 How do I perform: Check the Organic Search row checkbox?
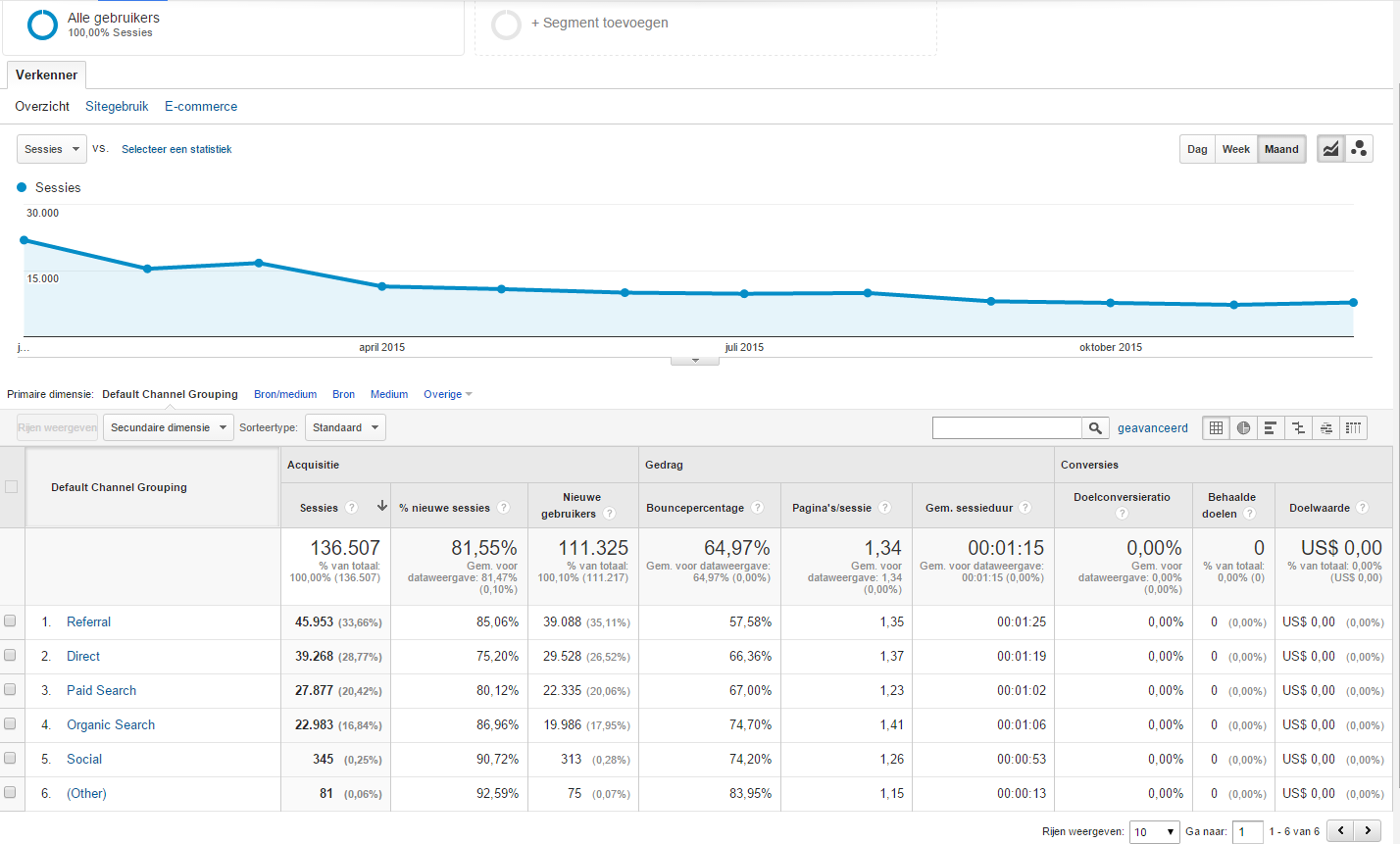[x=10, y=723]
